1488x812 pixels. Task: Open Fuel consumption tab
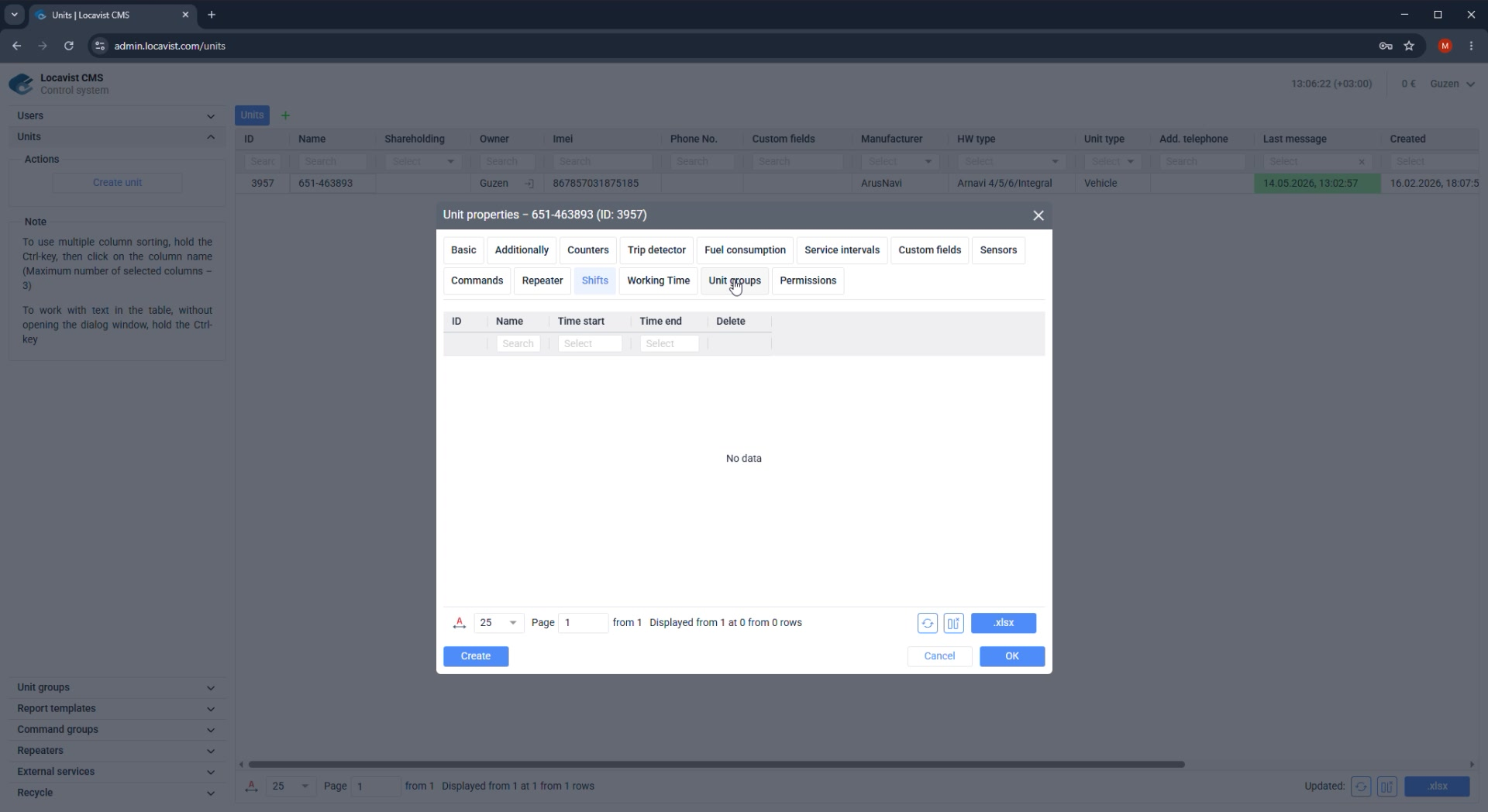tap(745, 250)
